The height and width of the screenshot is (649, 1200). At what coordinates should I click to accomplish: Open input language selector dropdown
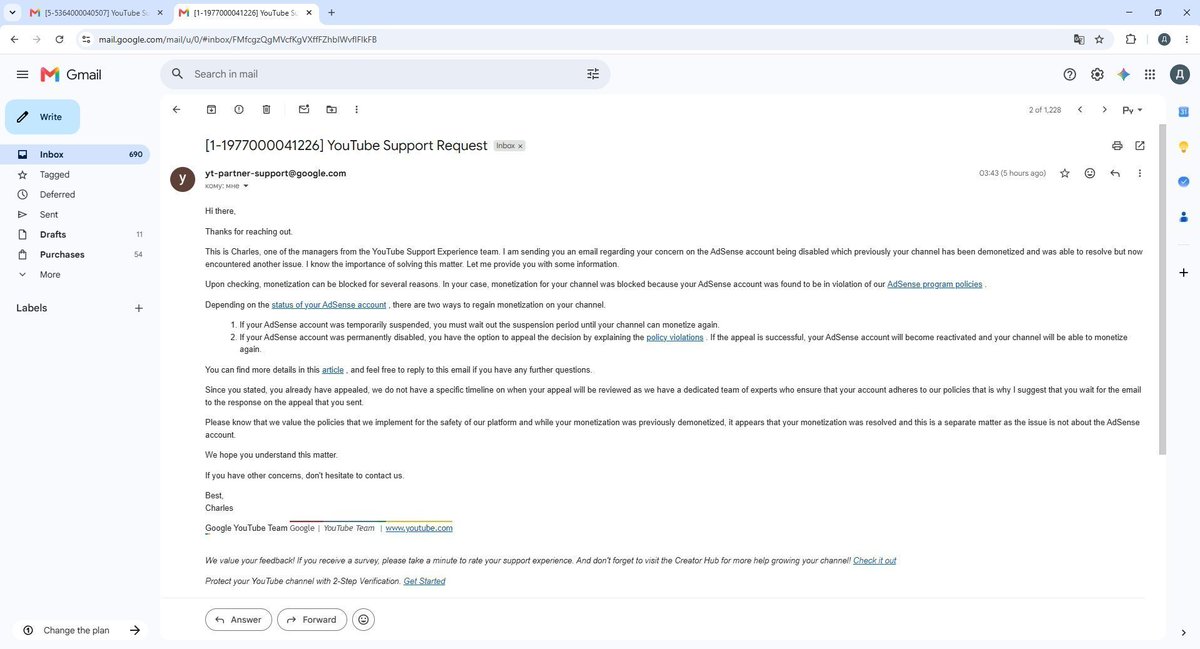click(1133, 110)
